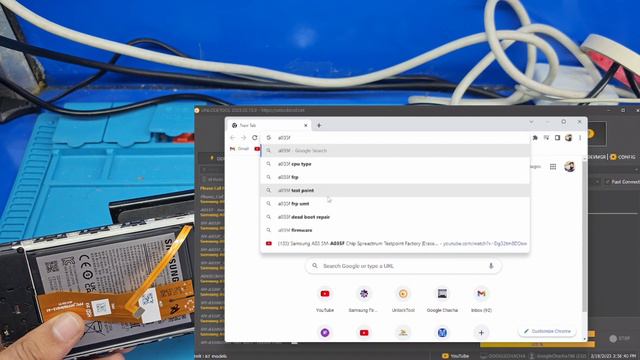This screenshot has height=360, width=640.
Task: Open the Chrome extensions puzzle icon
Action: pyautogui.click(x=535, y=138)
